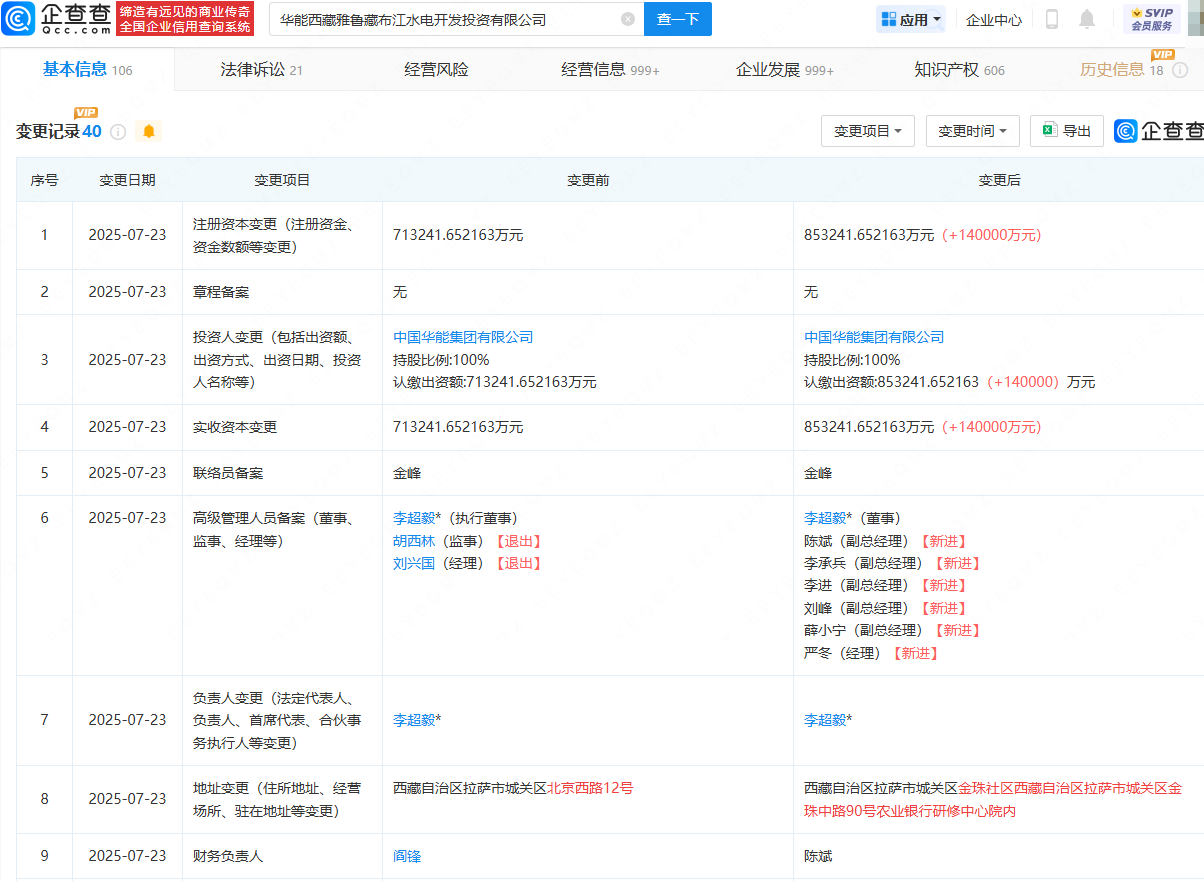Click the 导出 export button
This screenshot has width=1204, height=881.
click(x=1067, y=131)
